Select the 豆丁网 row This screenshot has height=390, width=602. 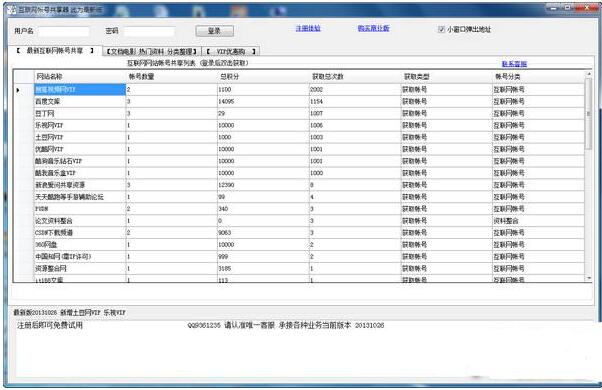299,114
